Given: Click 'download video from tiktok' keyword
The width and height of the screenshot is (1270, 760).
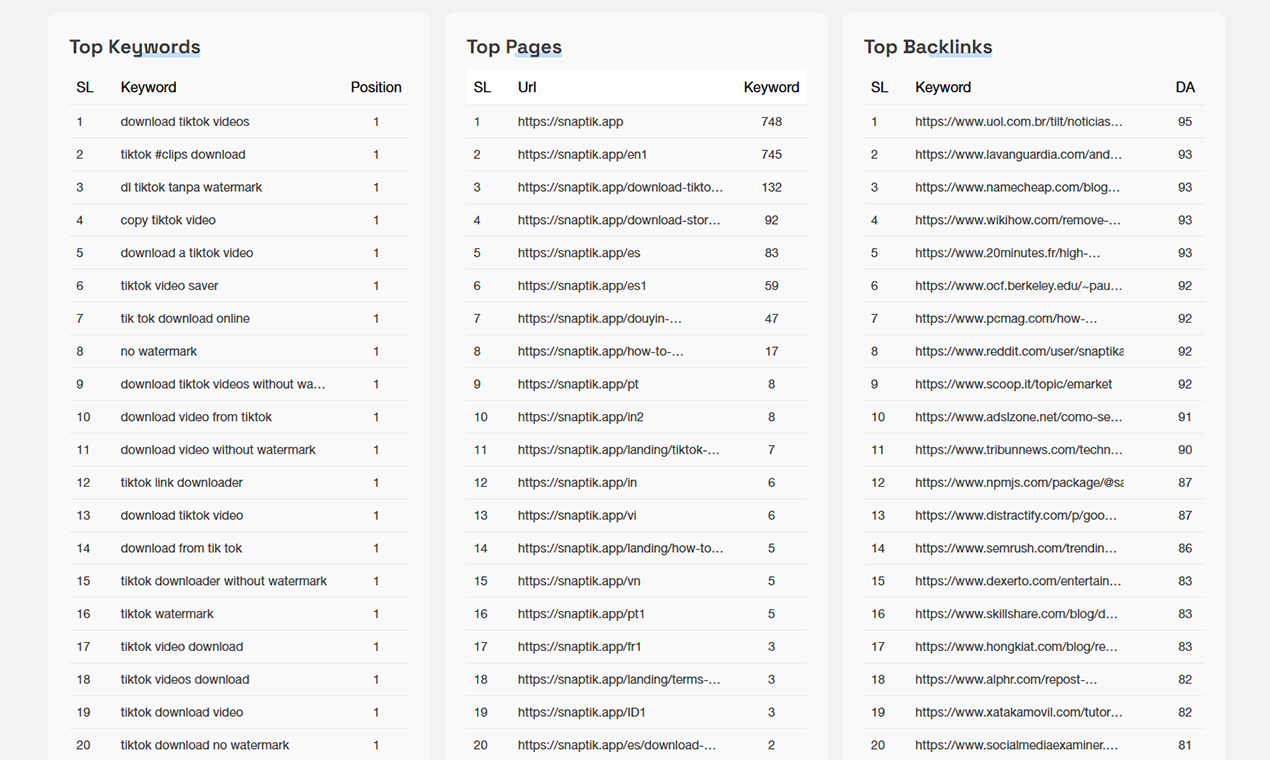Looking at the screenshot, I should tap(196, 417).
